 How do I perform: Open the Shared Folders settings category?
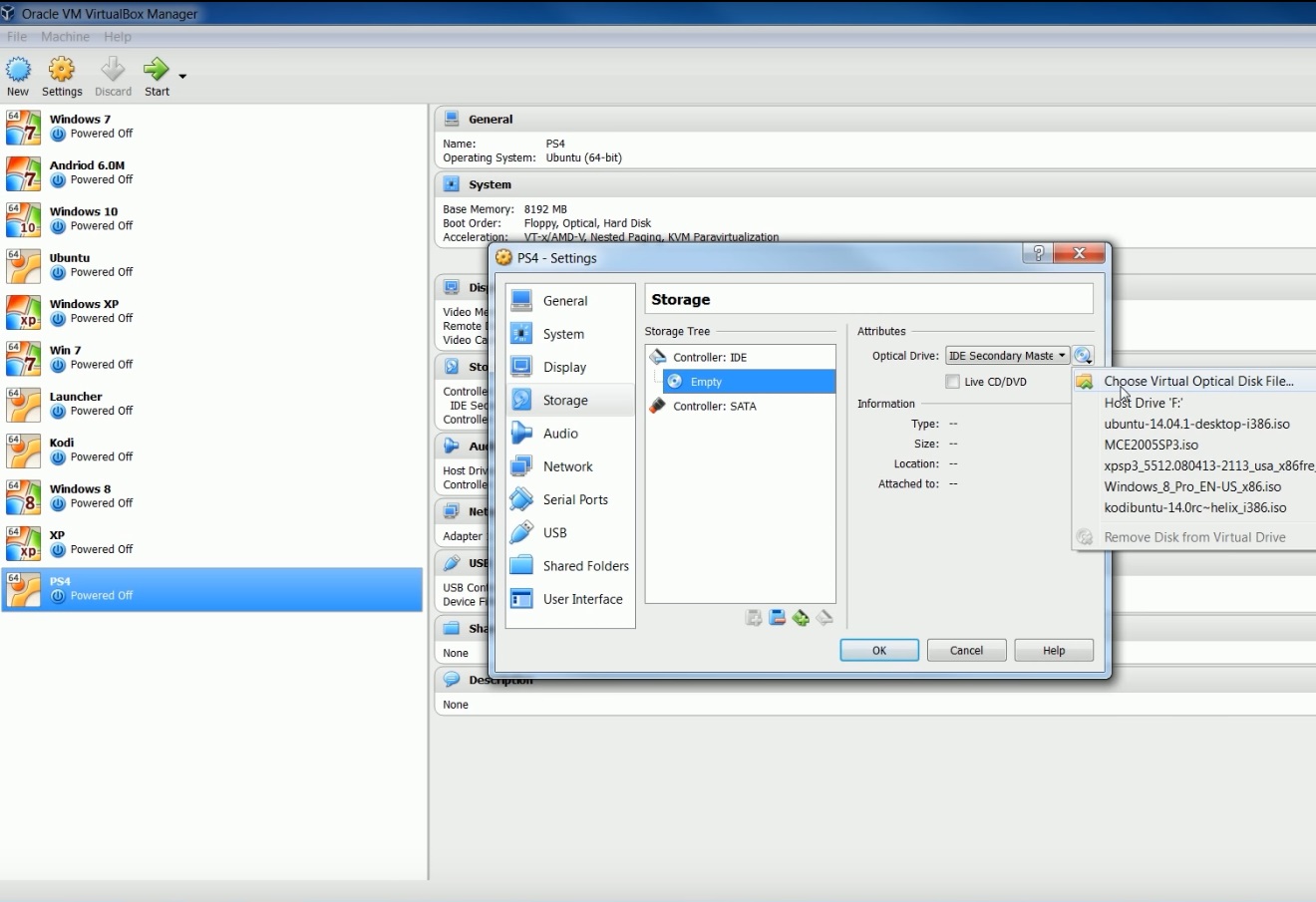tap(569, 565)
